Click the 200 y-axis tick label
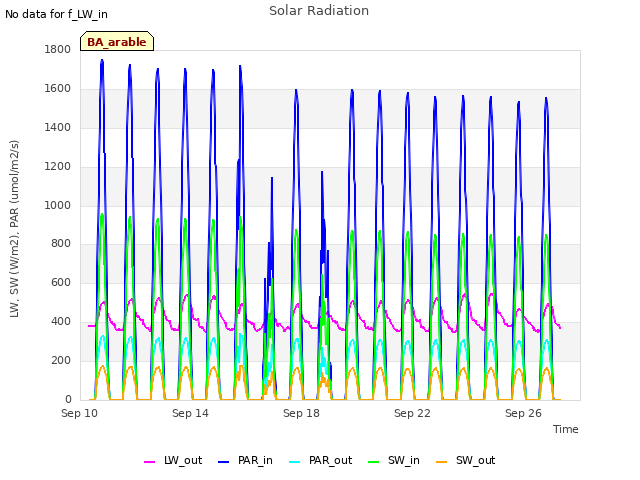 click(x=61, y=360)
